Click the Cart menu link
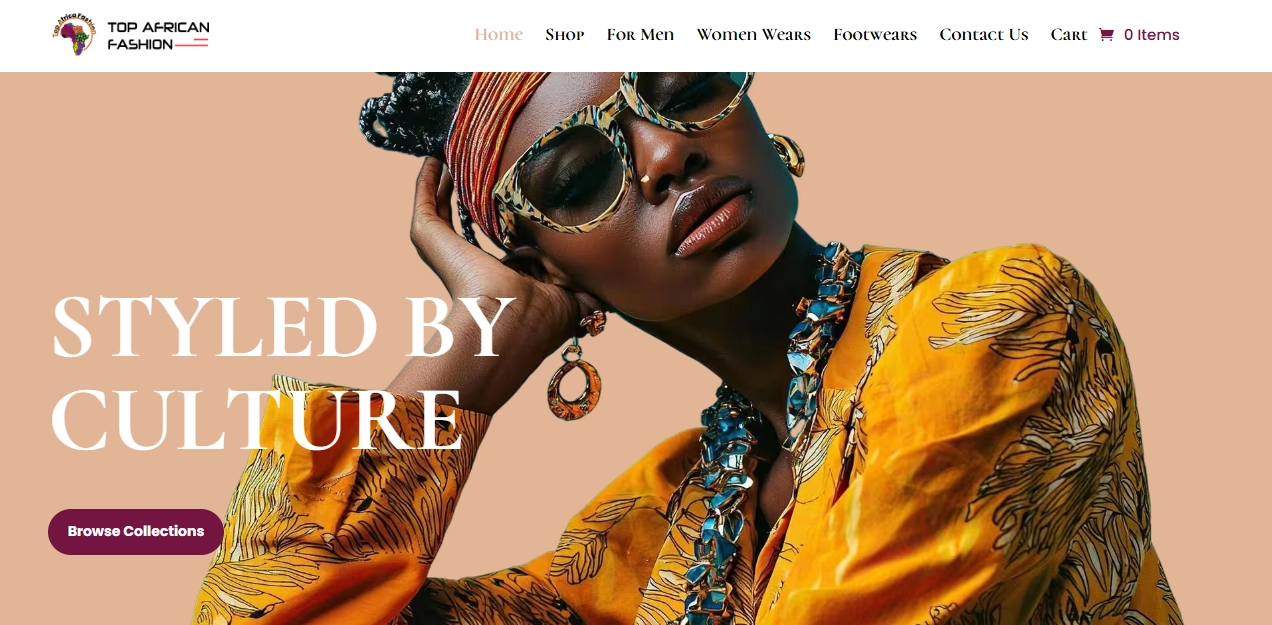This screenshot has width=1272, height=625. point(1069,35)
